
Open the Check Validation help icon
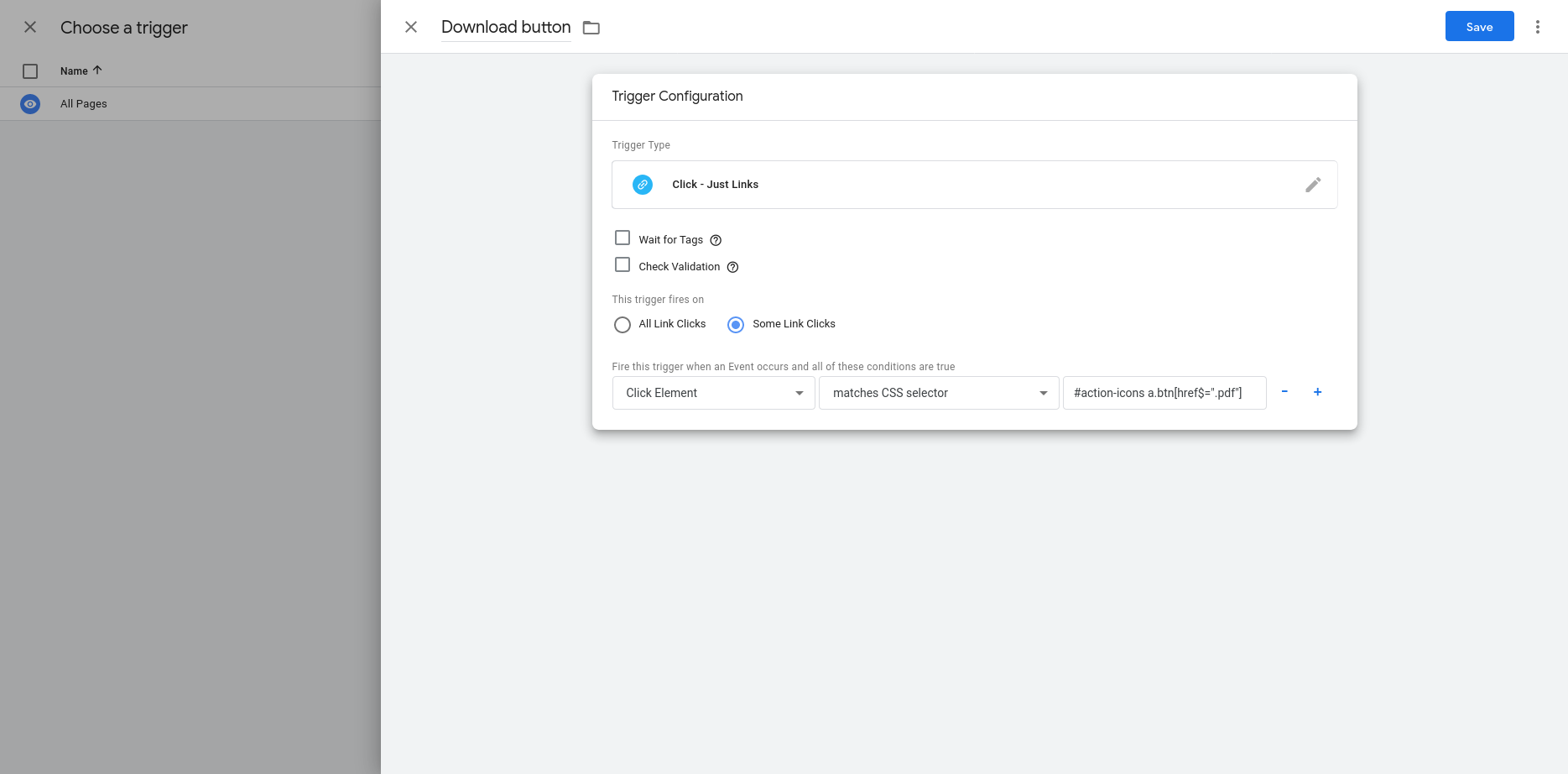[x=732, y=267]
